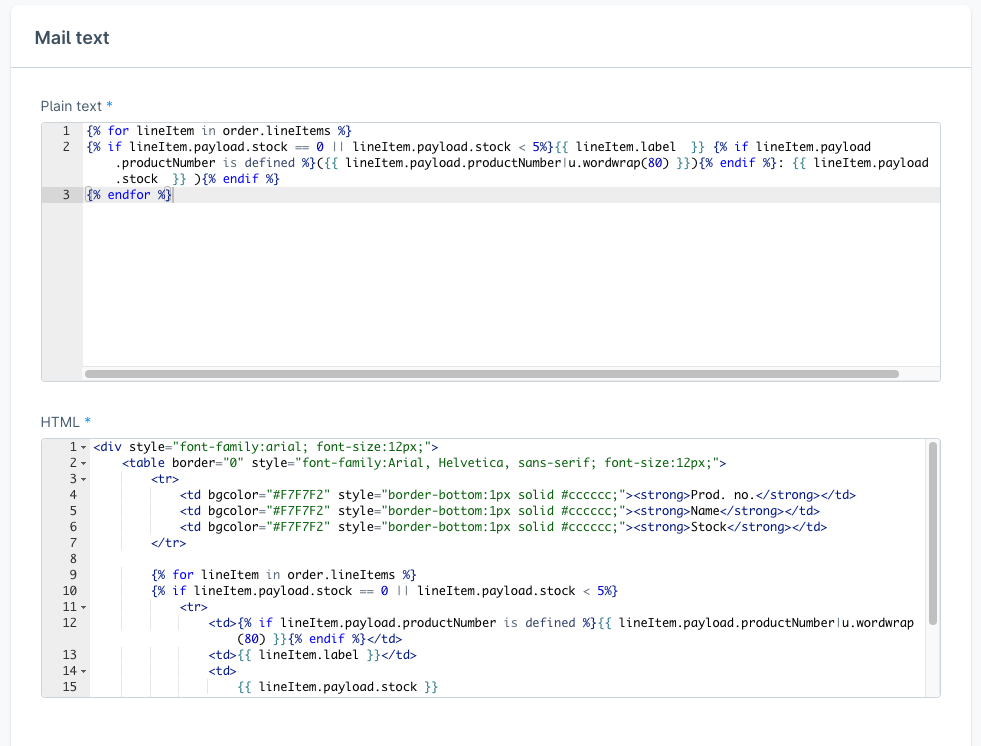Collapse the table block on HTML line 2

coord(83,463)
